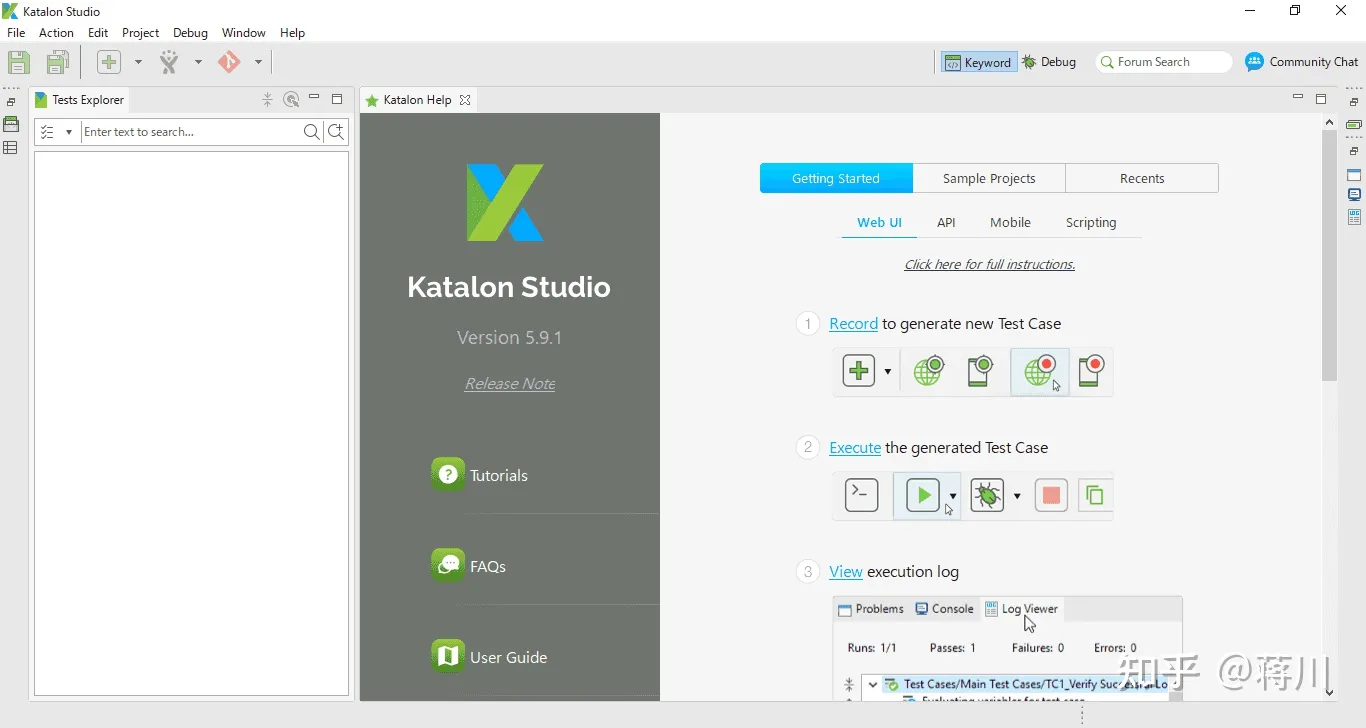Open the Release Note link
Screen dimensions: 1366x728
[x=510, y=384]
